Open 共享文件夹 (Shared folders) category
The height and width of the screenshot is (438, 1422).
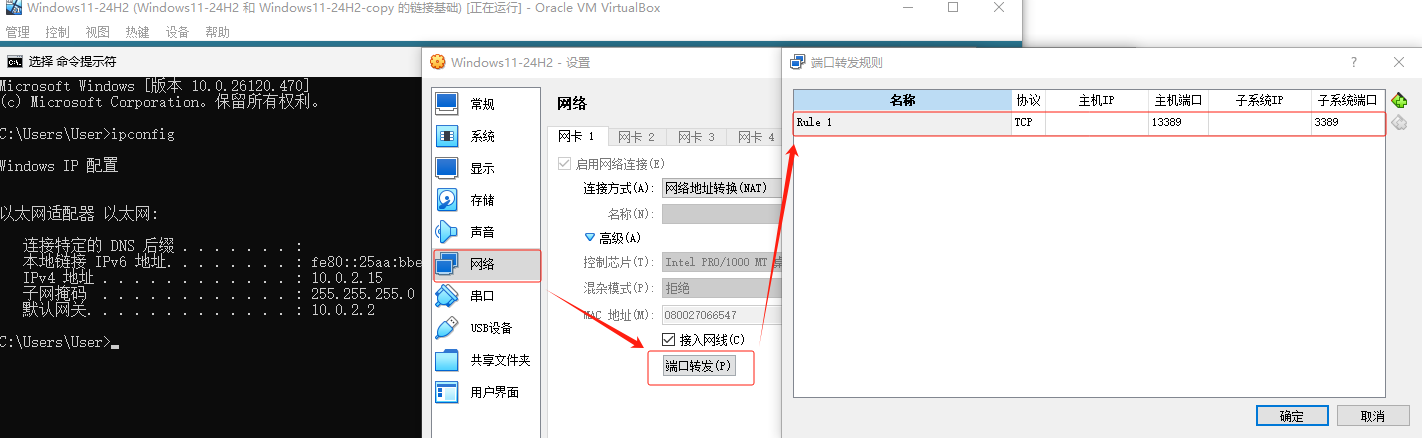[x=486, y=360]
